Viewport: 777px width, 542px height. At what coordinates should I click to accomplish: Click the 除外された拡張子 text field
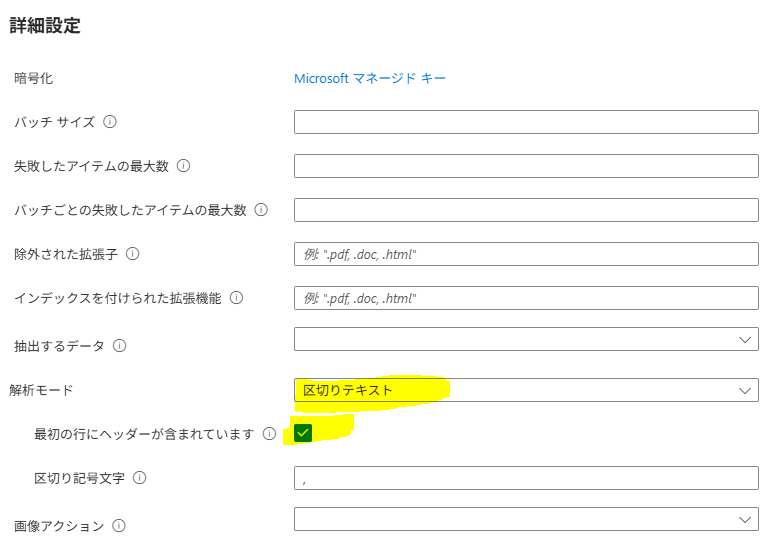(526, 254)
